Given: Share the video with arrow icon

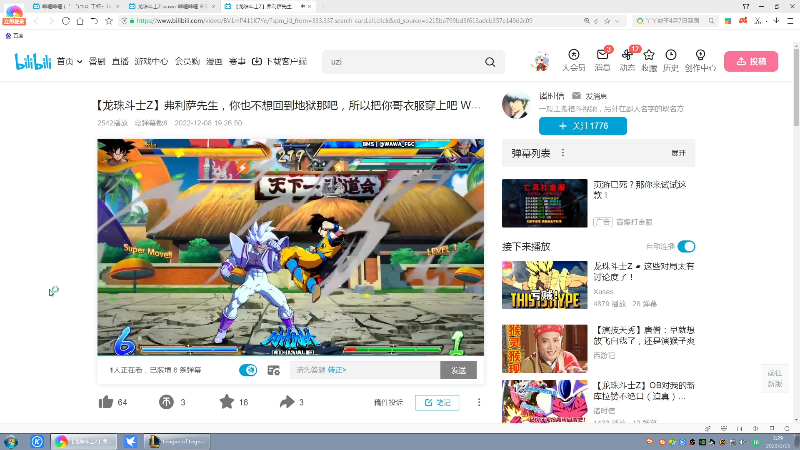Looking at the screenshot, I should pos(287,402).
